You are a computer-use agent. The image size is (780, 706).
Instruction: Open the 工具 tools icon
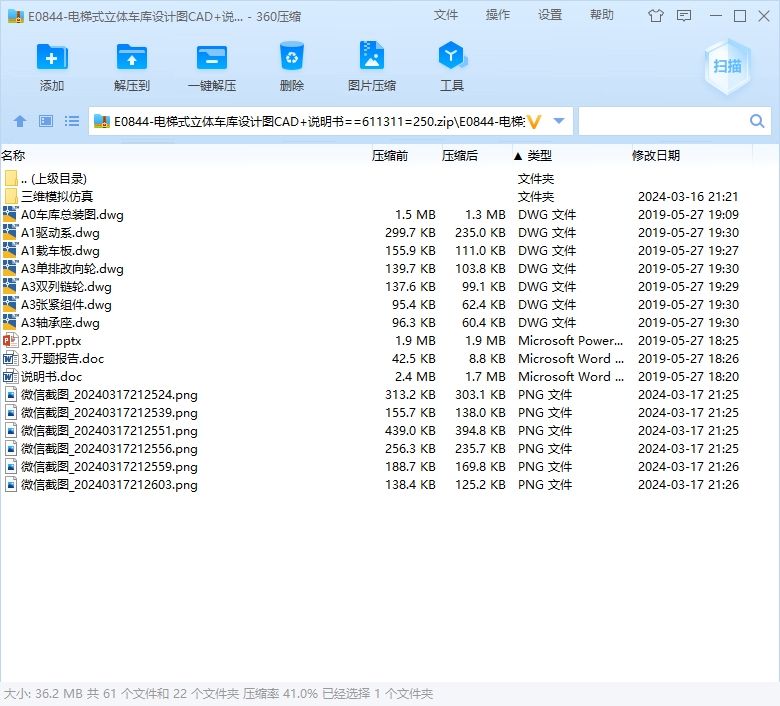[x=452, y=56]
